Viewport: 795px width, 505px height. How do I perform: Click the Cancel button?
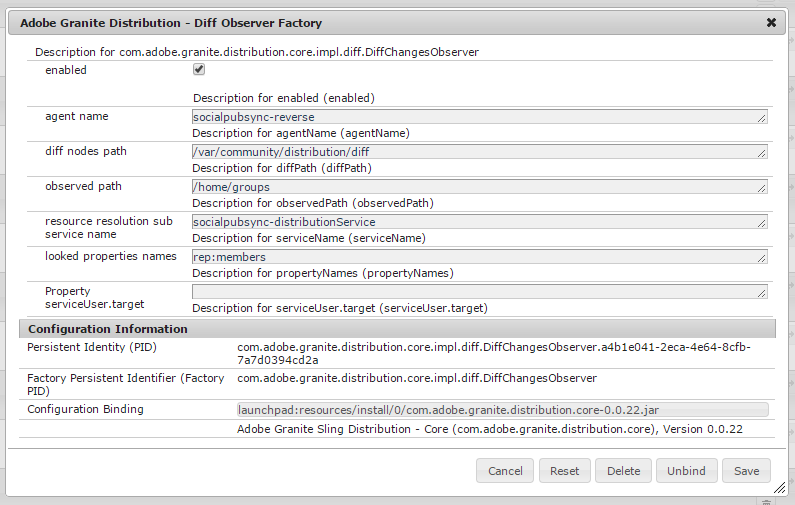tap(505, 471)
